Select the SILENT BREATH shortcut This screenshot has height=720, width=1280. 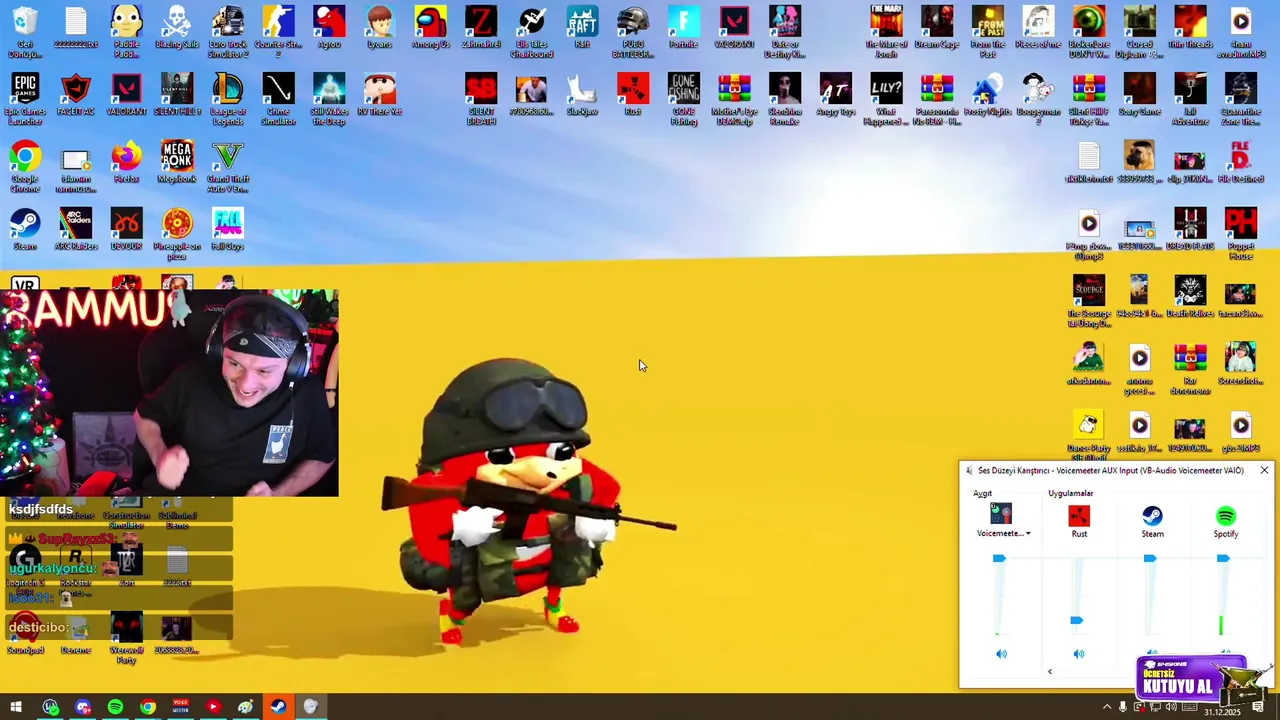coord(481,99)
